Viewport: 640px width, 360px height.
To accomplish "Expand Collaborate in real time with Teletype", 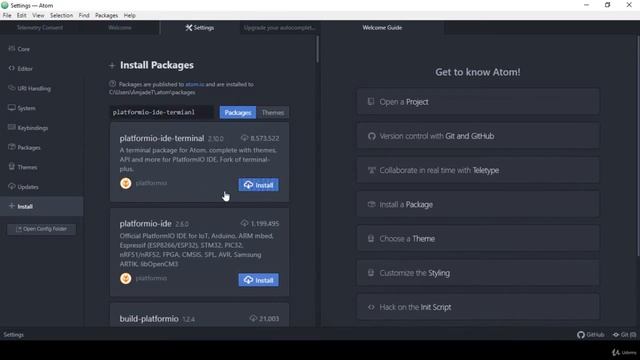I will pyautogui.click(x=478, y=170).
